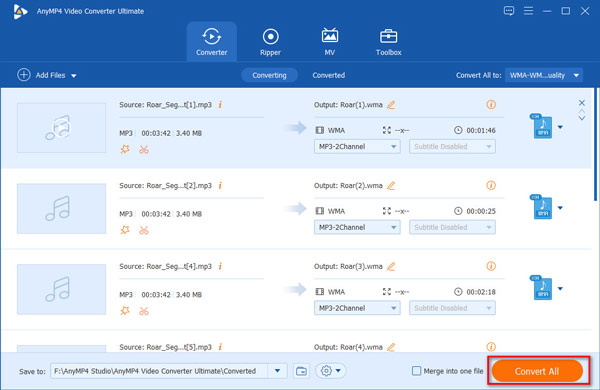600x390 pixels.
Task: Open the MV tab
Action: [x=329, y=41]
